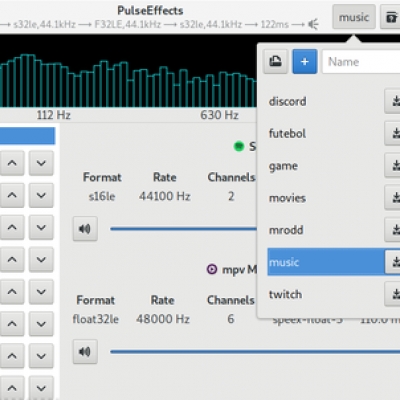This screenshot has width=400, height=400.
Task: Save settings to discord preset icon
Action: tap(393, 101)
